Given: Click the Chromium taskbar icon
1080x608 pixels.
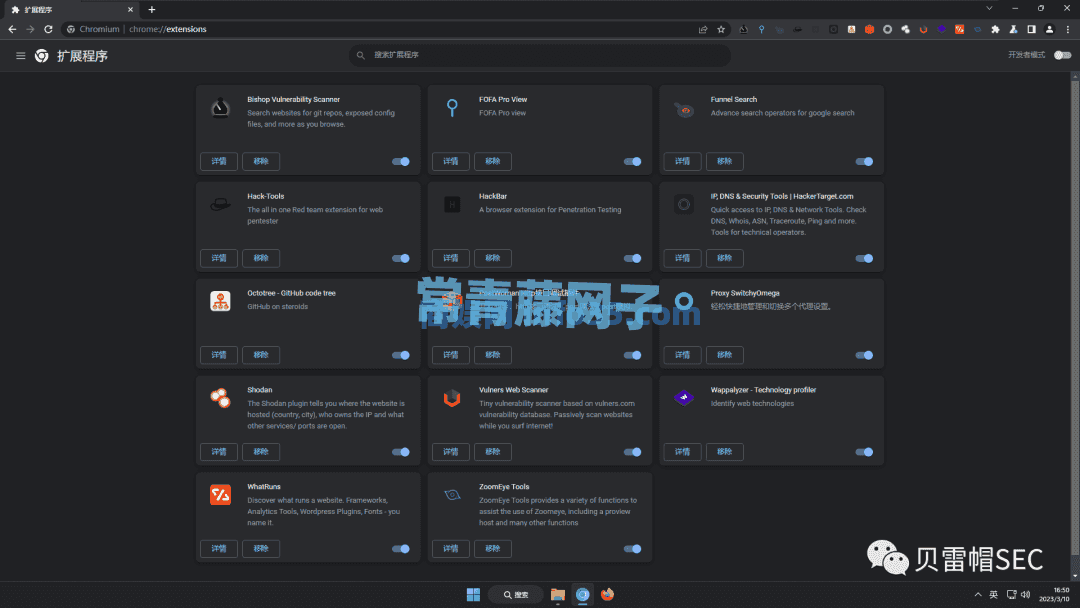Looking at the screenshot, I should (583, 595).
